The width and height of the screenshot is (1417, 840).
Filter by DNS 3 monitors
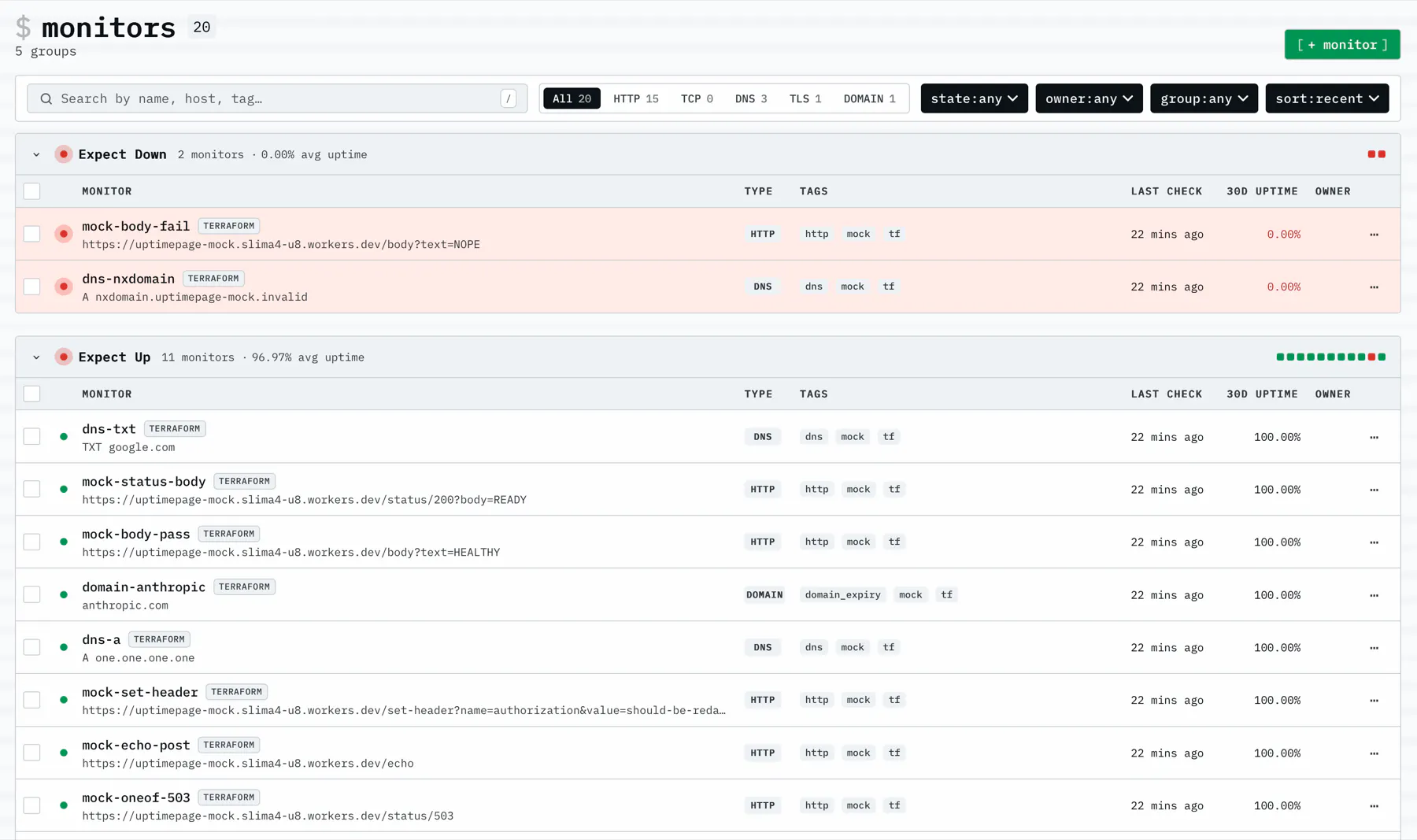(x=751, y=98)
